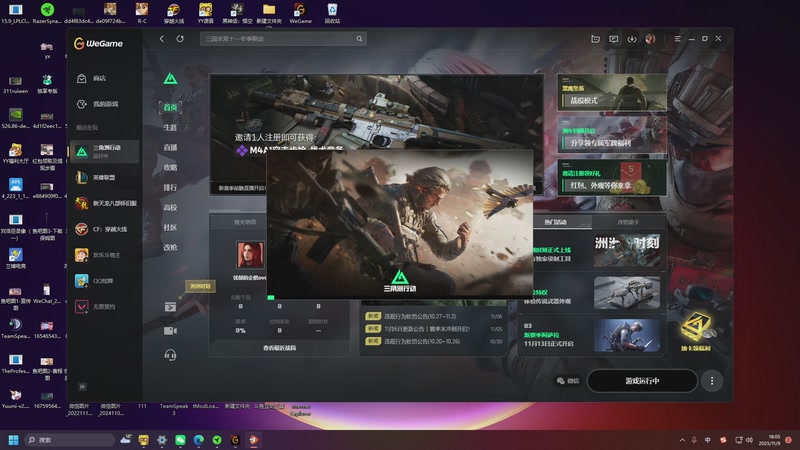Switch to the 改枪 tab
The image size is (800, 450).
[170, 247]
